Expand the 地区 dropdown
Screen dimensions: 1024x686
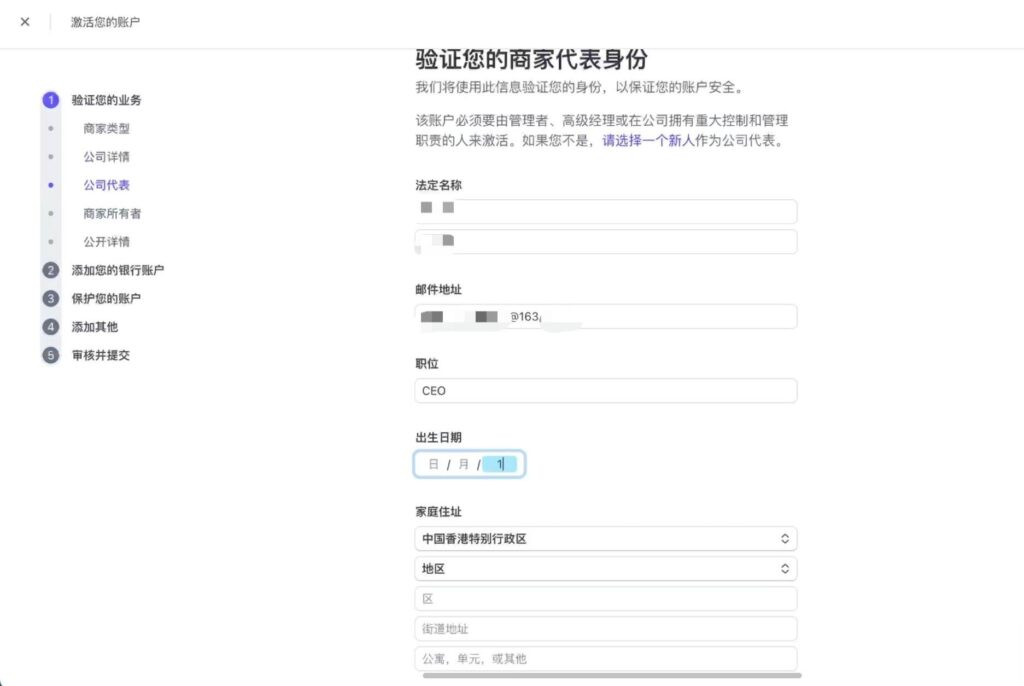[605, 569]
